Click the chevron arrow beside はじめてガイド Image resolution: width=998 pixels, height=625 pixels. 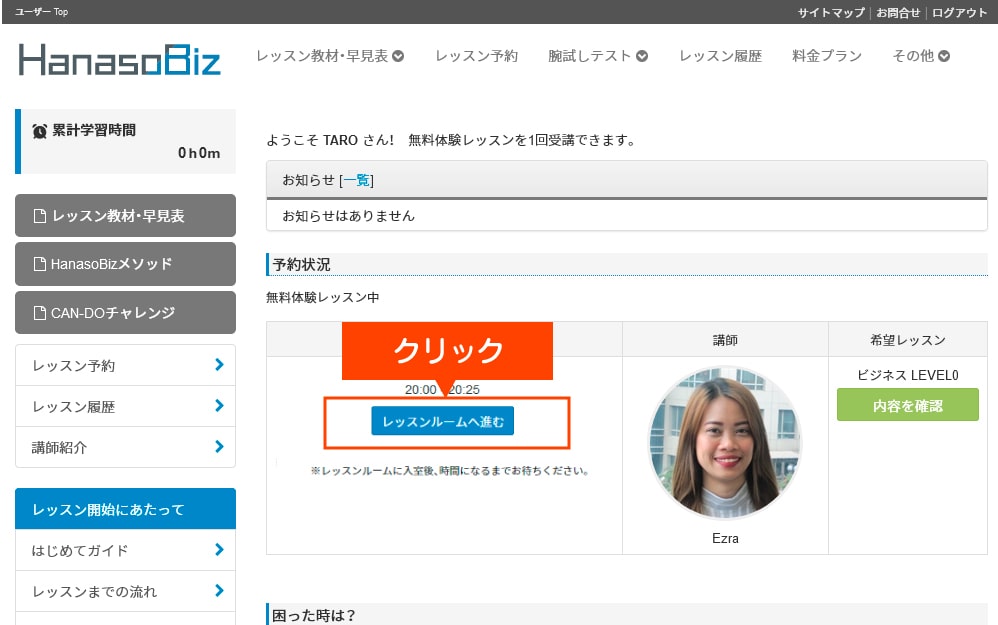tap(220, 550)
